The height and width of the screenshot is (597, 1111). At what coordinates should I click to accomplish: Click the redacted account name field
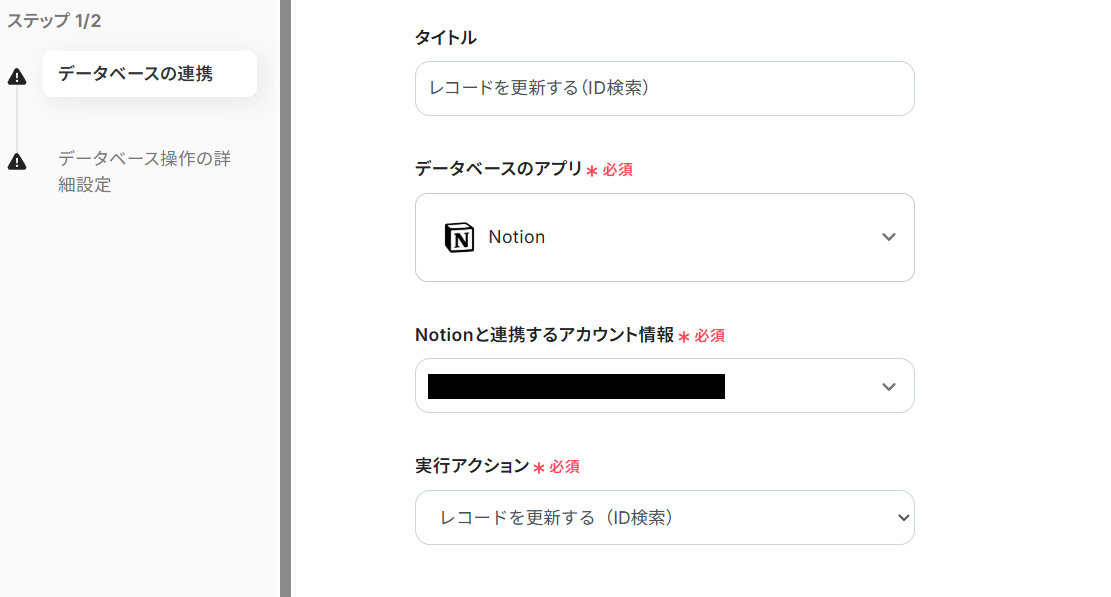[x=576, y=386]
